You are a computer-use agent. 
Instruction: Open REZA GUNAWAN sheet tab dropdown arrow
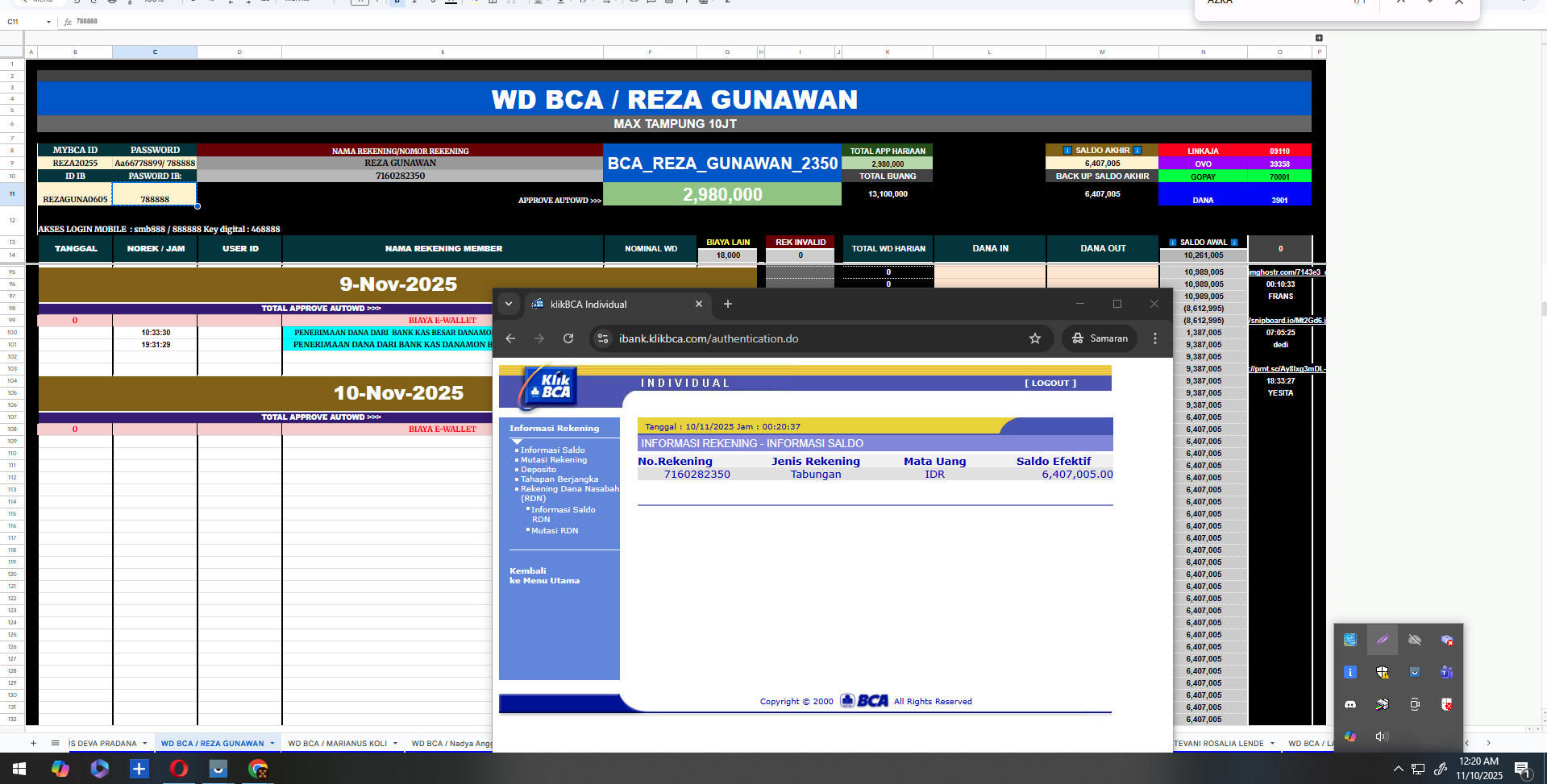click(x=272, y=743)
